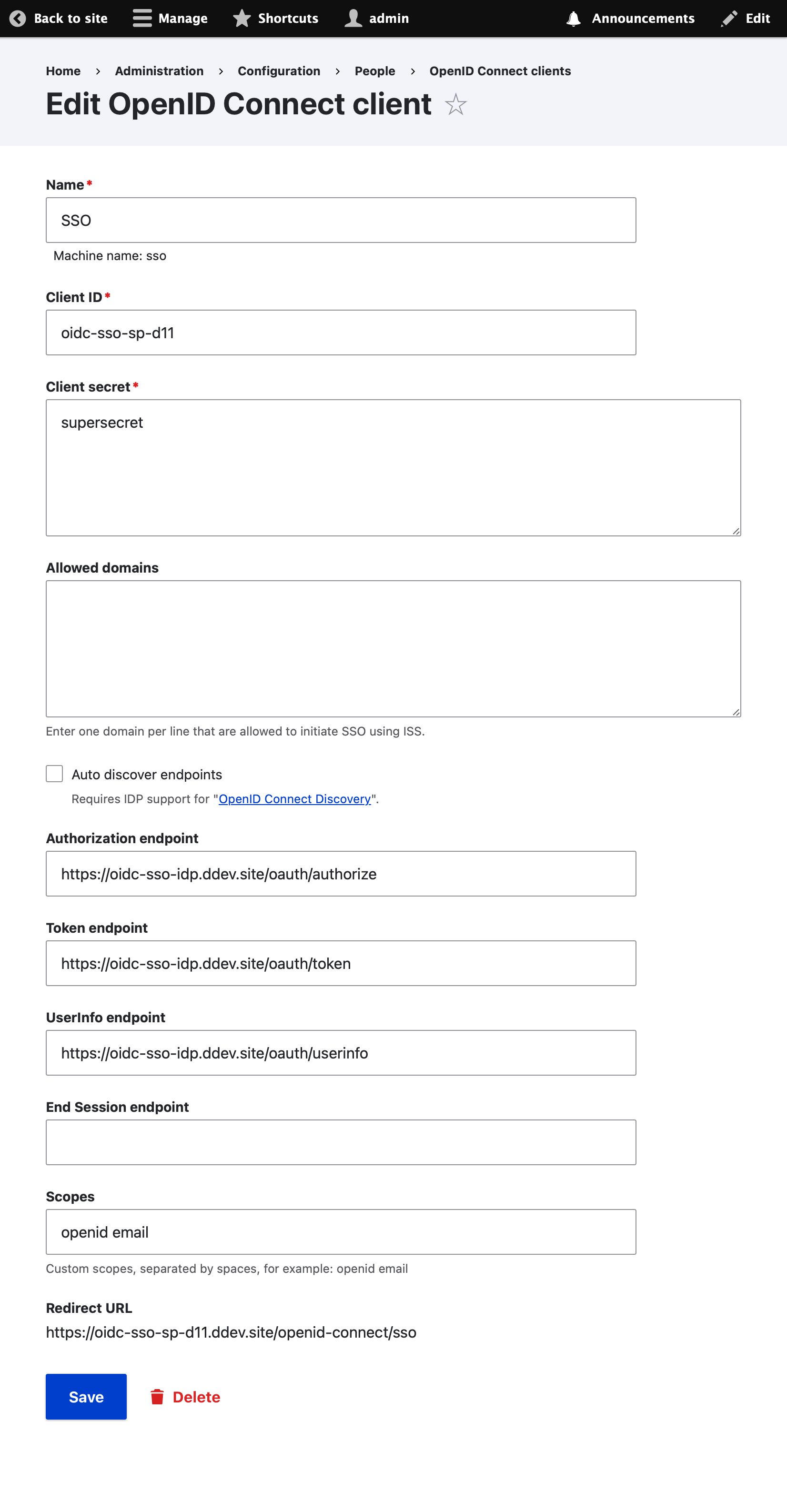Add page to shortcuts via star icon
This screenshot has height=1512, width=787.
pos(455,105)
